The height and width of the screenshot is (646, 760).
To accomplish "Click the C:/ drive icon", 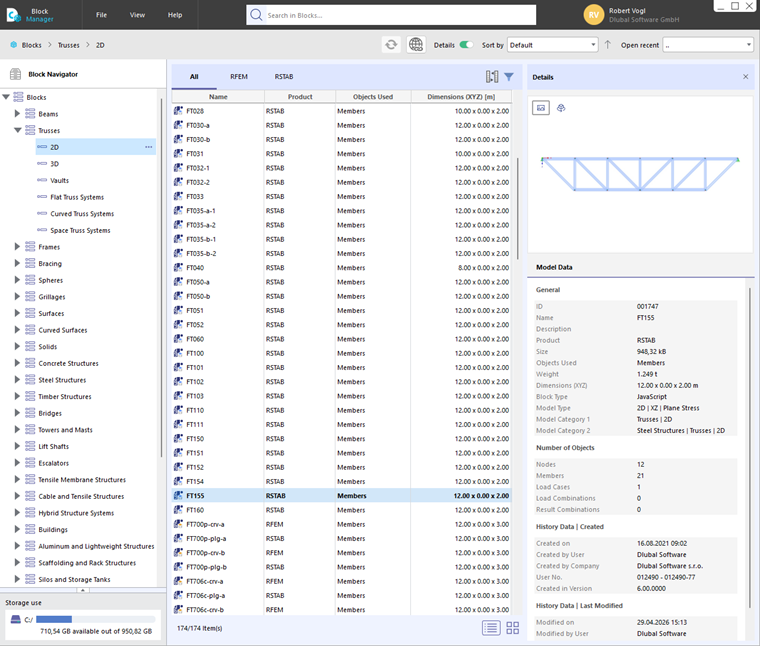I will point(16,619).
